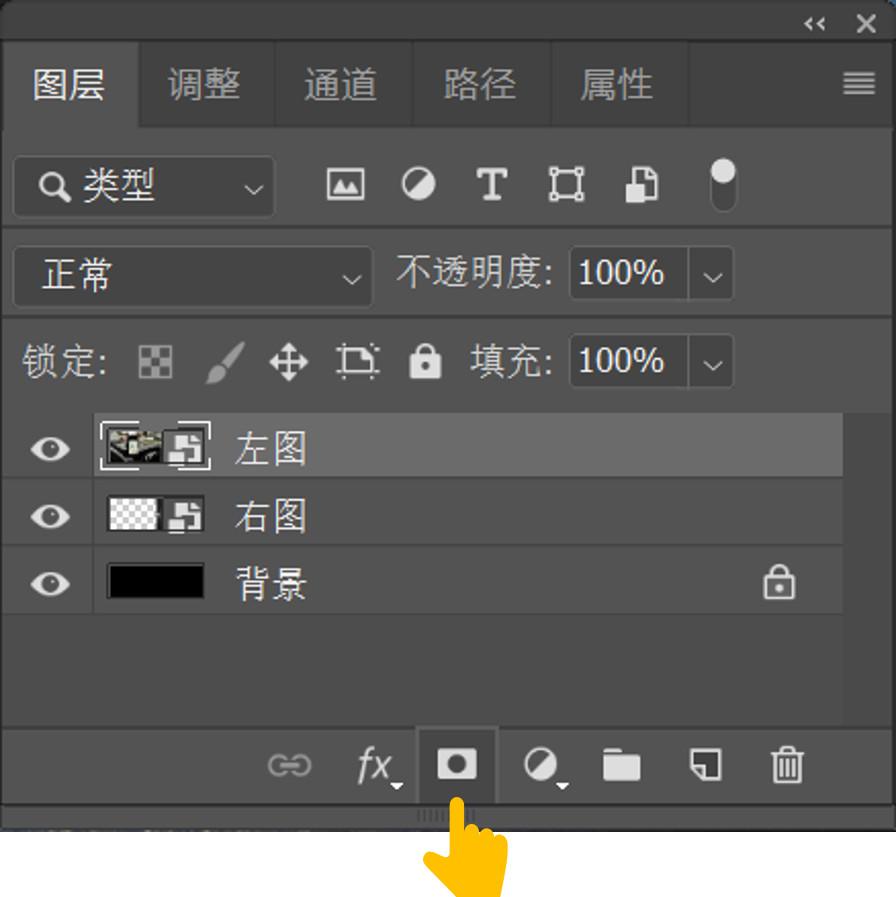Open the layer type filter dropdown 类型
Viewport: 896px width, 897px height.
142,188
